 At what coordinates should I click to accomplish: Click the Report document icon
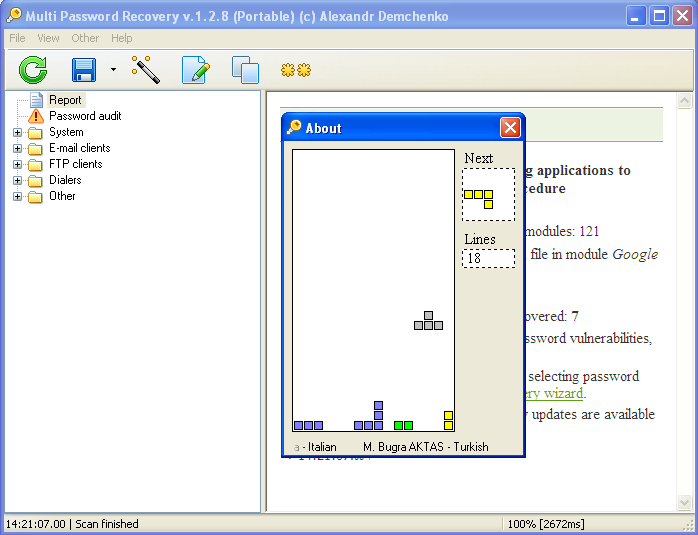(x=37, y=100)
